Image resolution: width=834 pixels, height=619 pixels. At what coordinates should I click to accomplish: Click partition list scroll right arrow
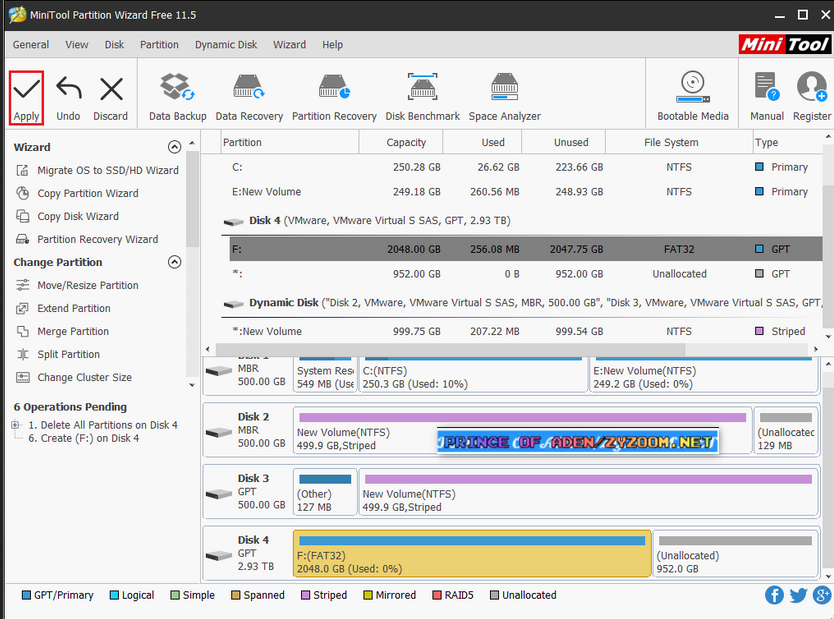pyautogui.click(x=815, y=349)
